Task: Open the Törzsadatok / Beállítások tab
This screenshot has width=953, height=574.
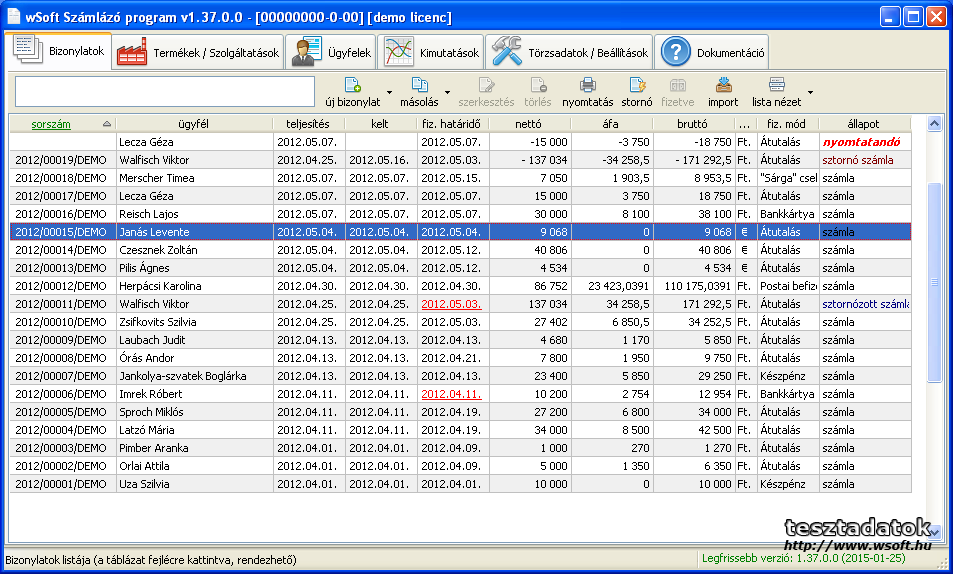Action: coord(570,52)
